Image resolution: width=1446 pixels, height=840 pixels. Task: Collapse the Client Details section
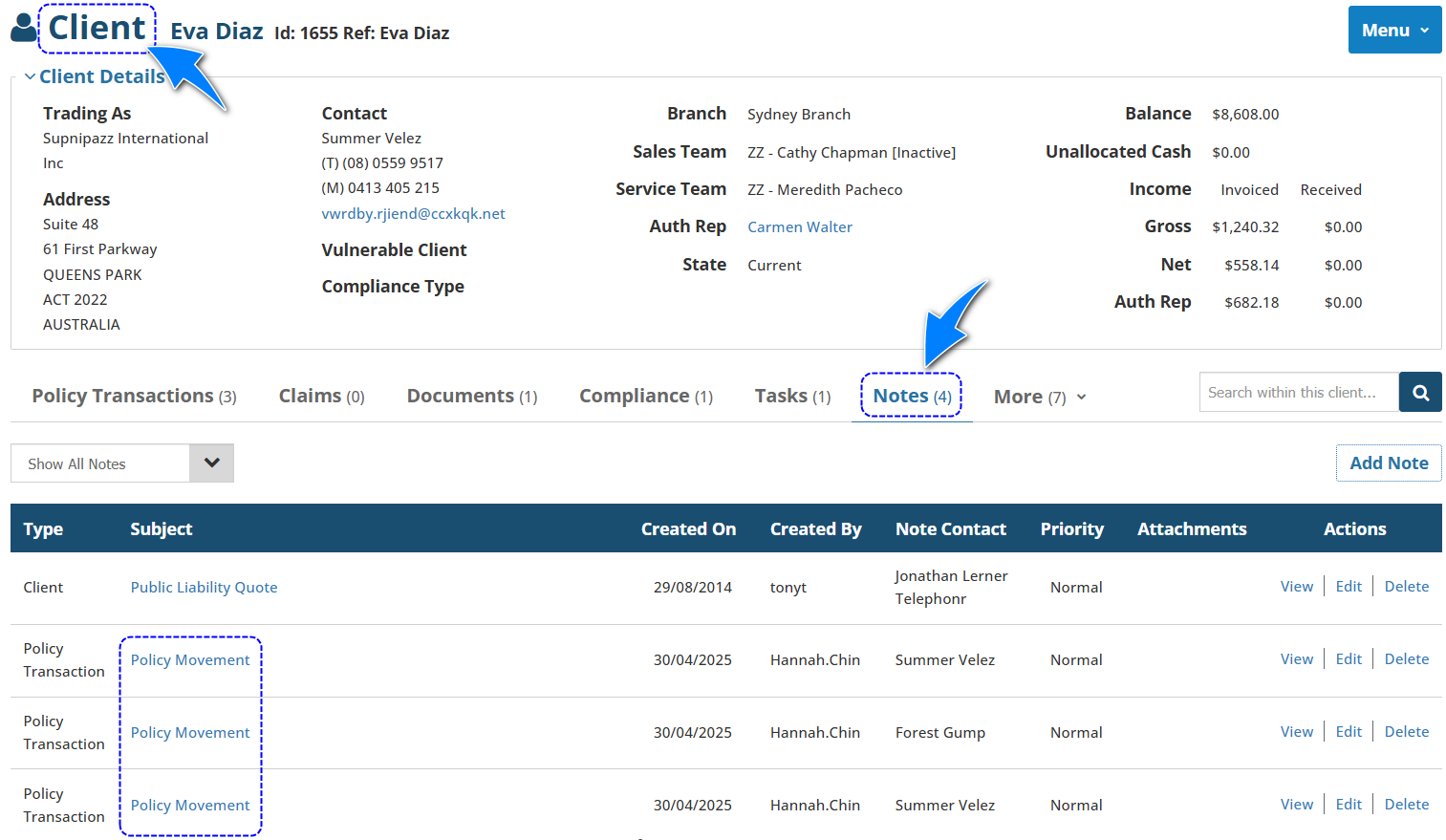pos(94,76)
